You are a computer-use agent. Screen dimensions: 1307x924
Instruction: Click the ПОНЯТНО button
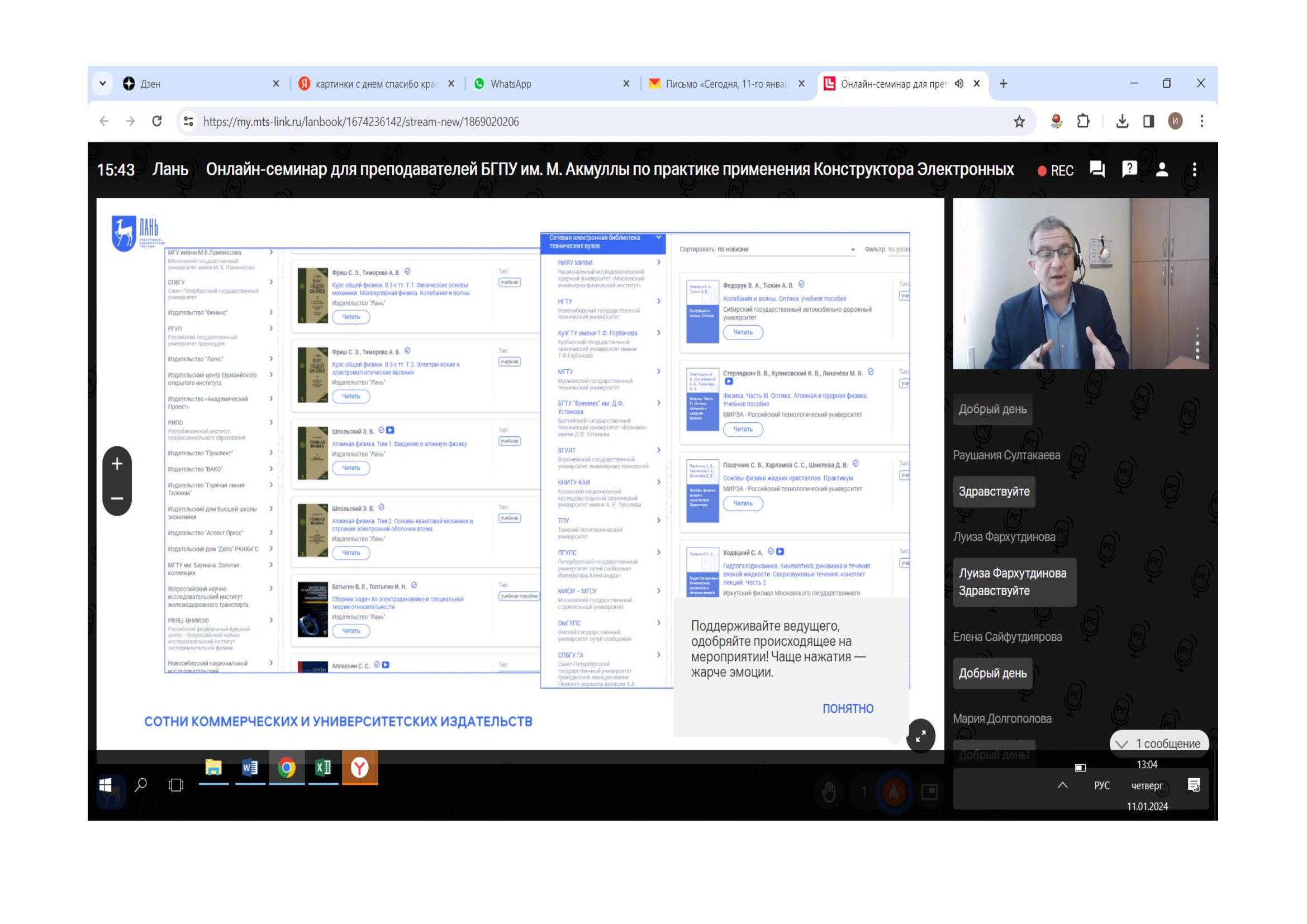(848, 708)
